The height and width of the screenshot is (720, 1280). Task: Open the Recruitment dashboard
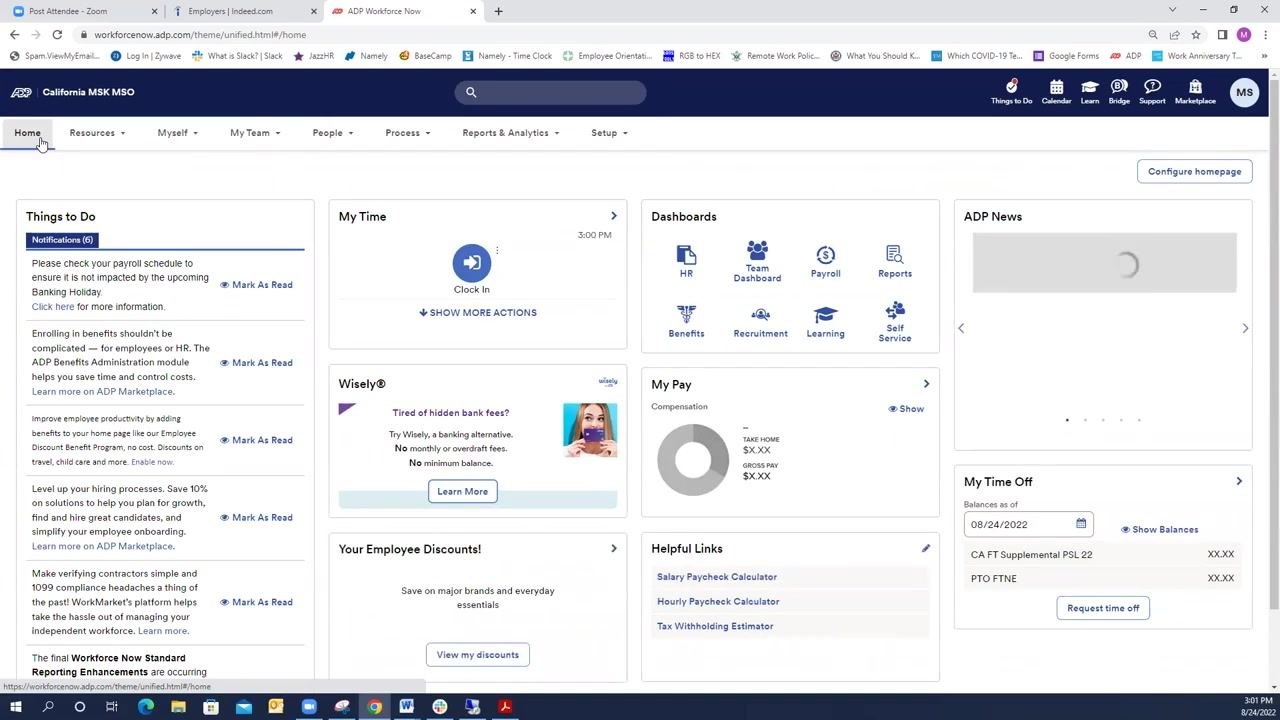pyautogui.click(x=760, y=323)
